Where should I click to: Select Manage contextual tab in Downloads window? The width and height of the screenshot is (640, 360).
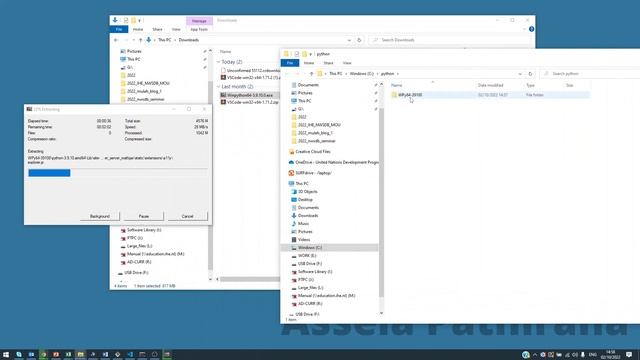(199, 21)
